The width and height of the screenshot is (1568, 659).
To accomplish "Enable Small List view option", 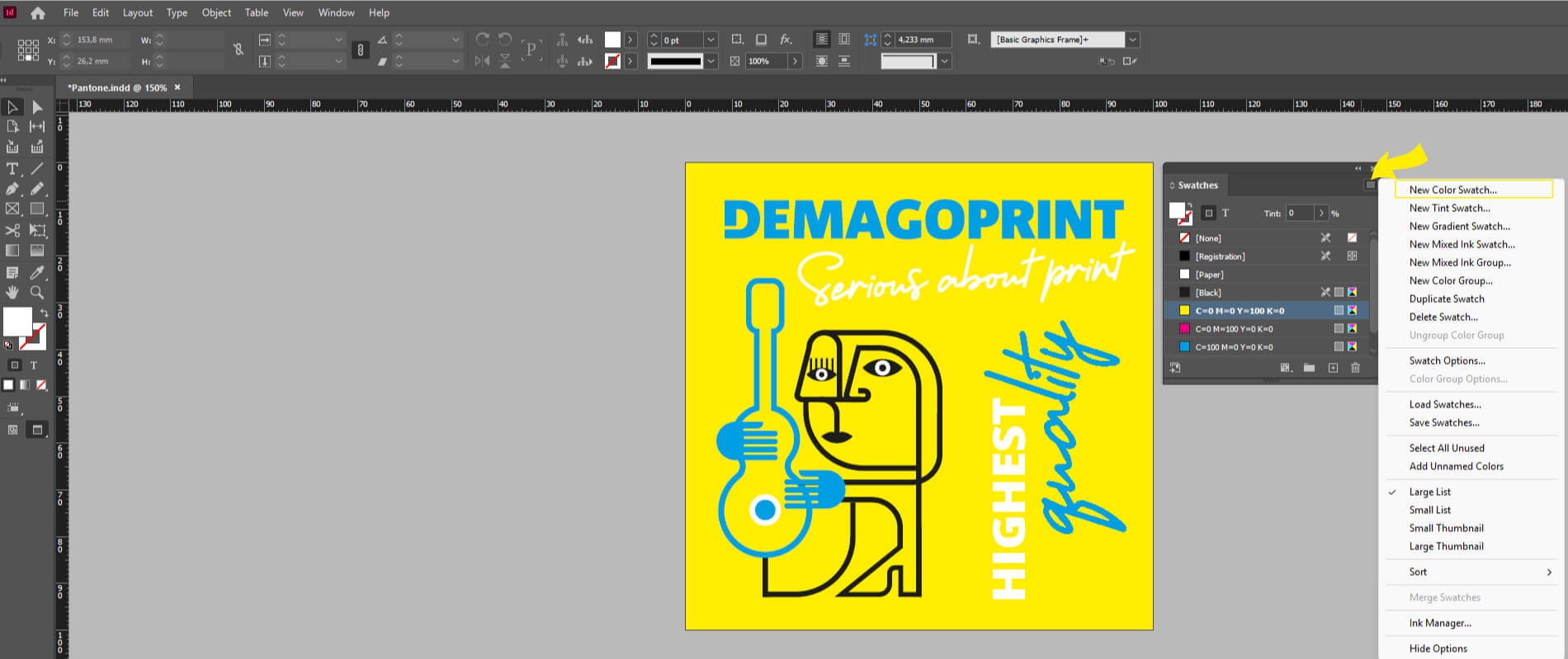I will pos(1429,510).
